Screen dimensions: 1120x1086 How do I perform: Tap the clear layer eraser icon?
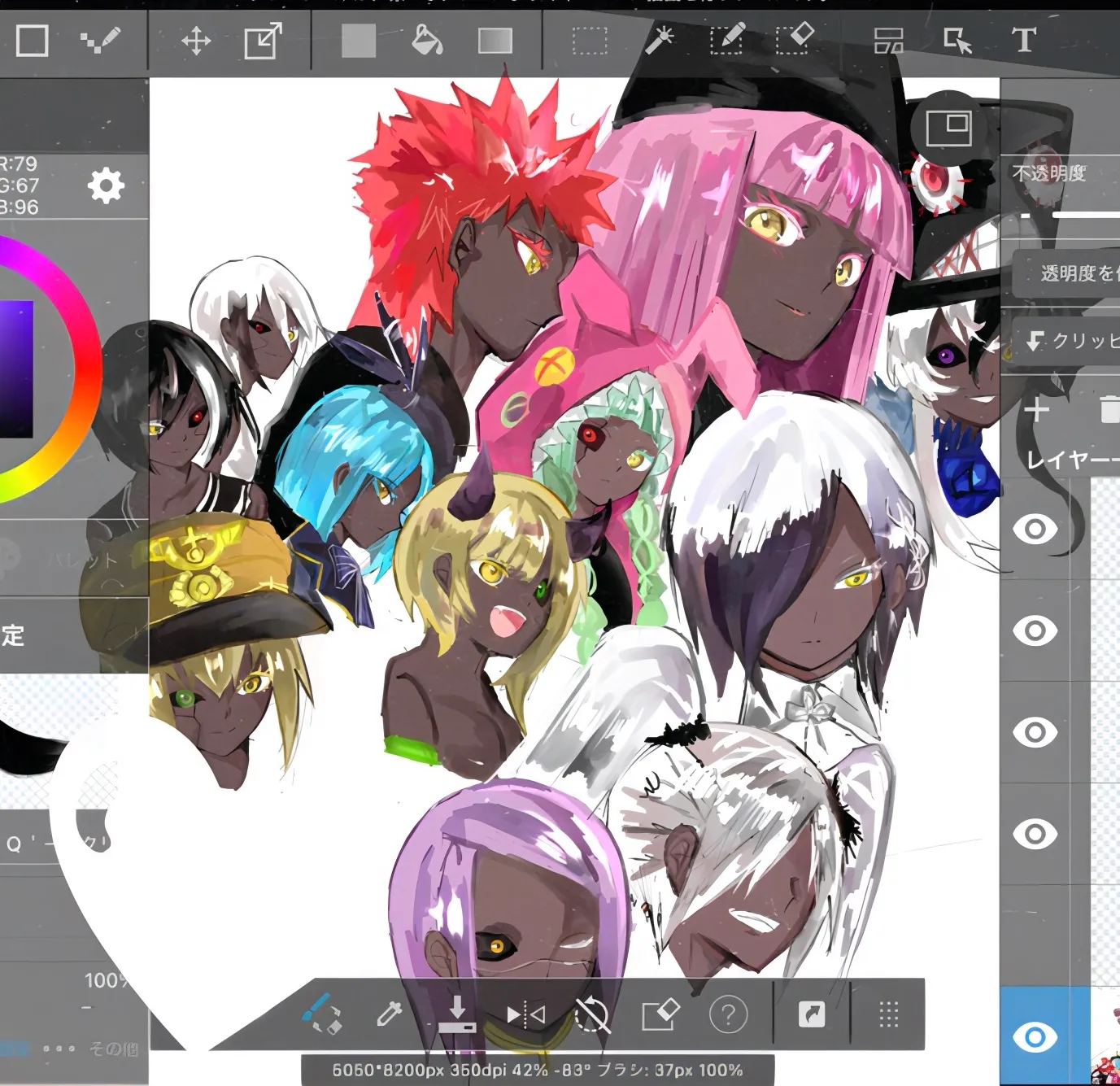[x=660, y=1014]
